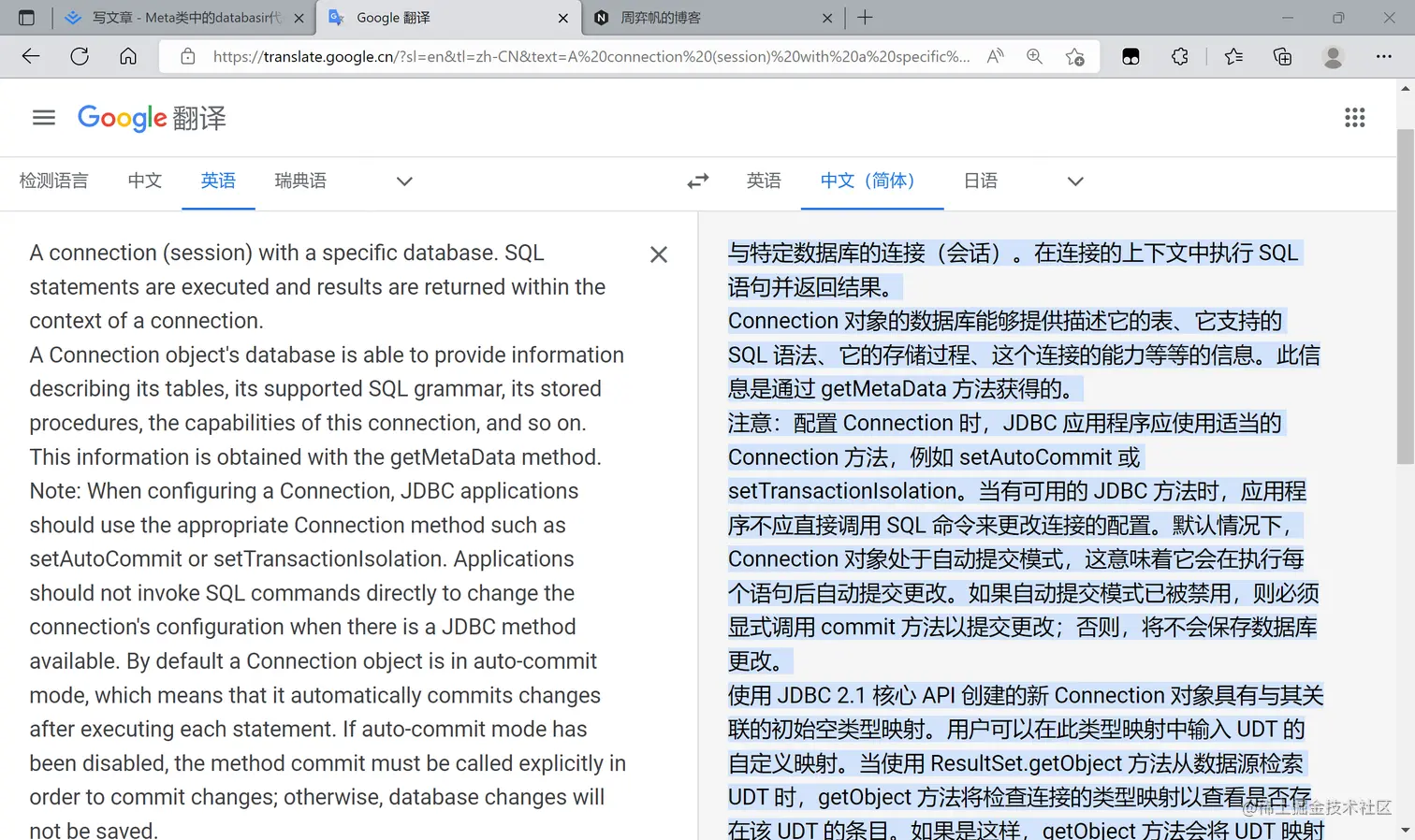Refresh the current page
The height and width of the screenshot is (840, 1415).
[80, 56]
